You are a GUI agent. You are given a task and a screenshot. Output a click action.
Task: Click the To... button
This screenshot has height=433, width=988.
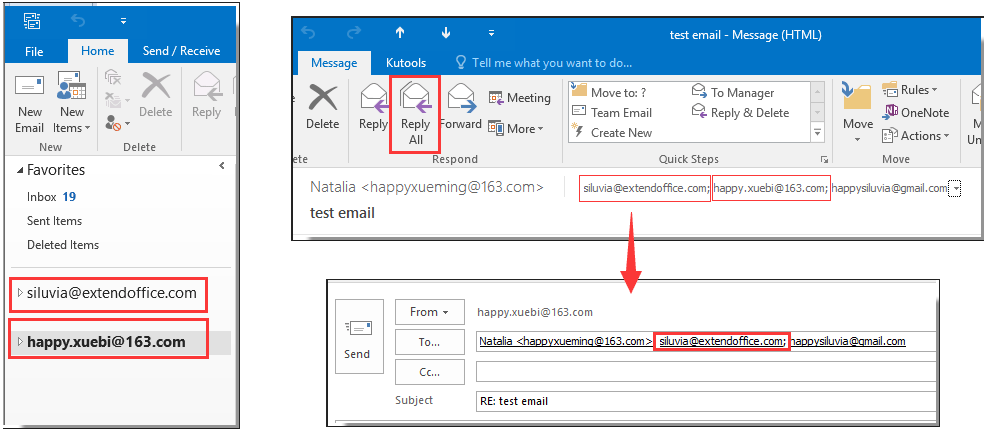tap(430, 342)
